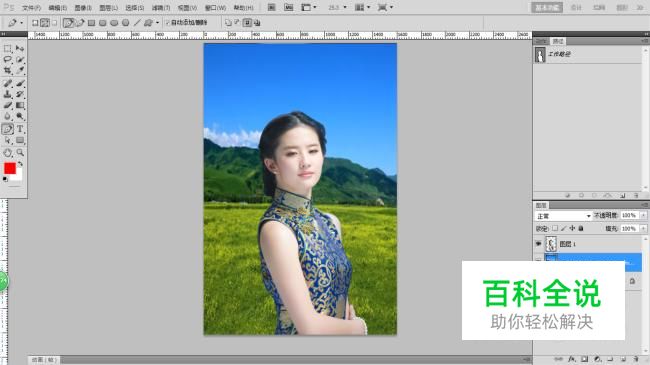Open custom shape options dropdown arrow
The width and height of the screenshot is (650, 365).
pyautogui.click(x=158, y=23)
